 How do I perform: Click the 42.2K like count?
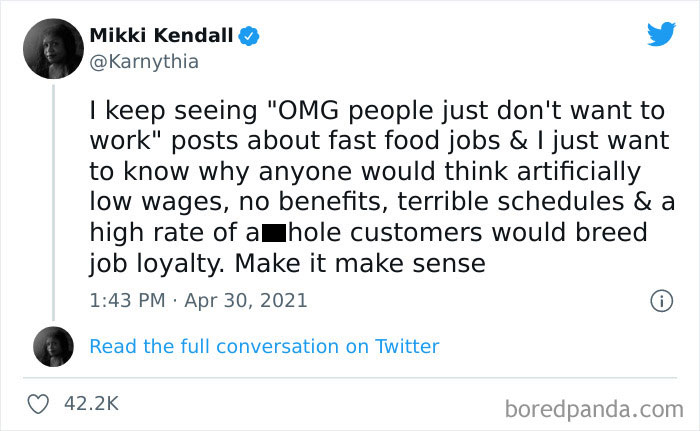(x=91, y=404)
